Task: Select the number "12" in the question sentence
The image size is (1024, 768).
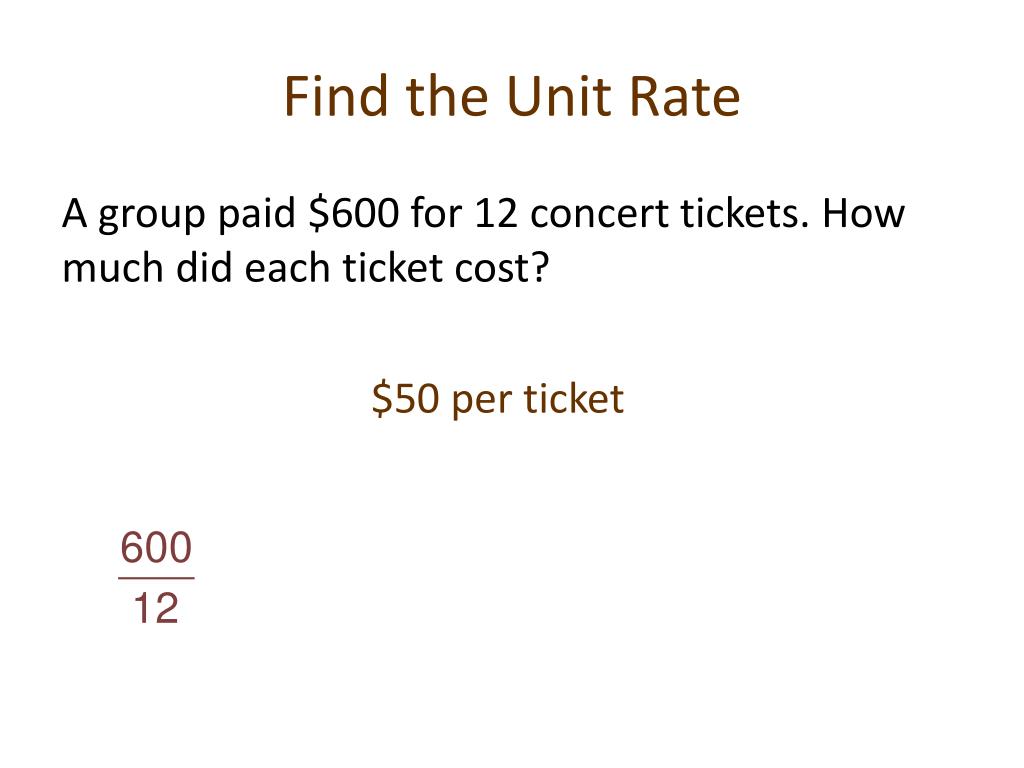Action: pyautogui.click(x=496, y=214)
